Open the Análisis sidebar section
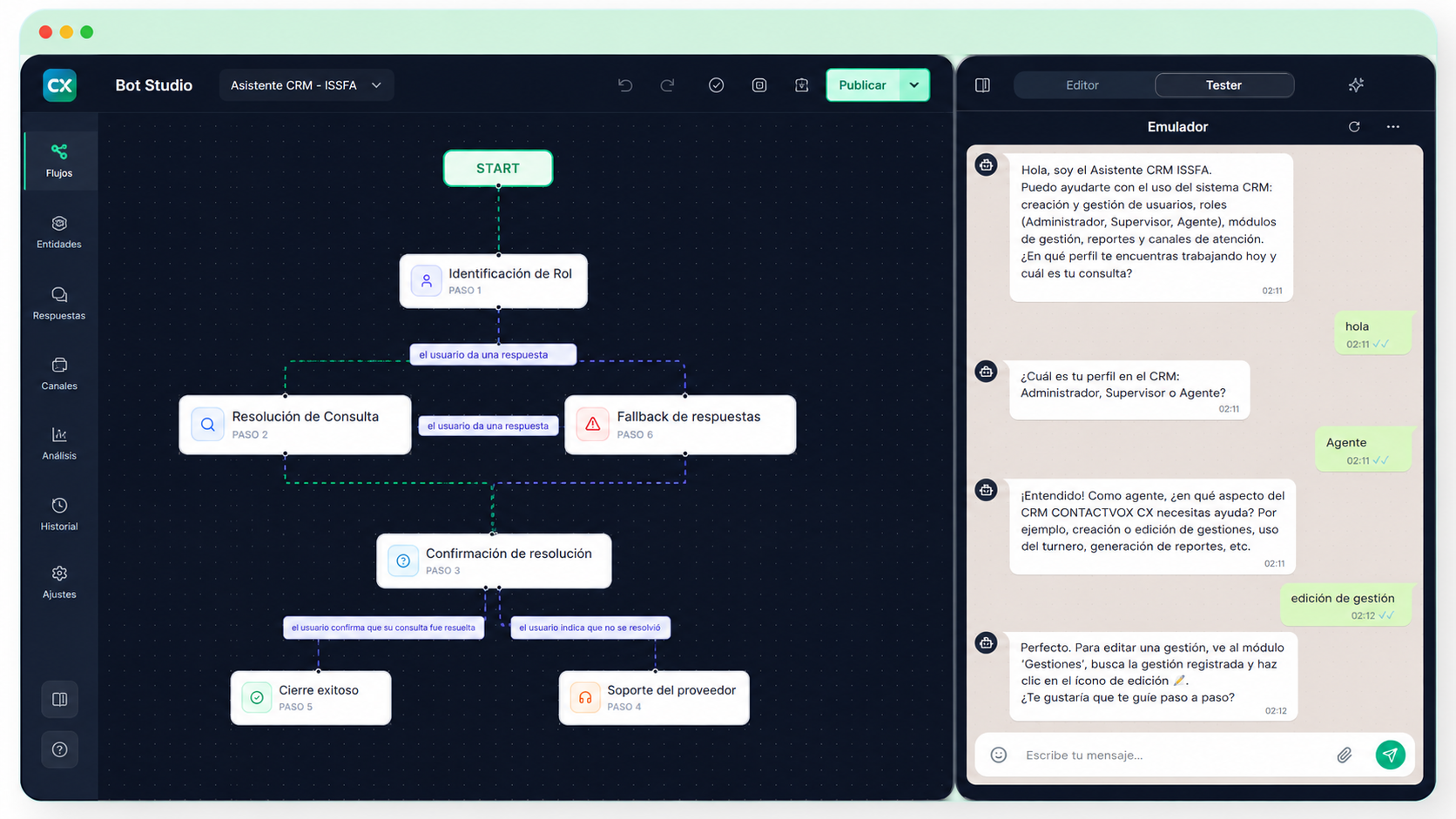The image size is (1456, 819). coord(59,444)
